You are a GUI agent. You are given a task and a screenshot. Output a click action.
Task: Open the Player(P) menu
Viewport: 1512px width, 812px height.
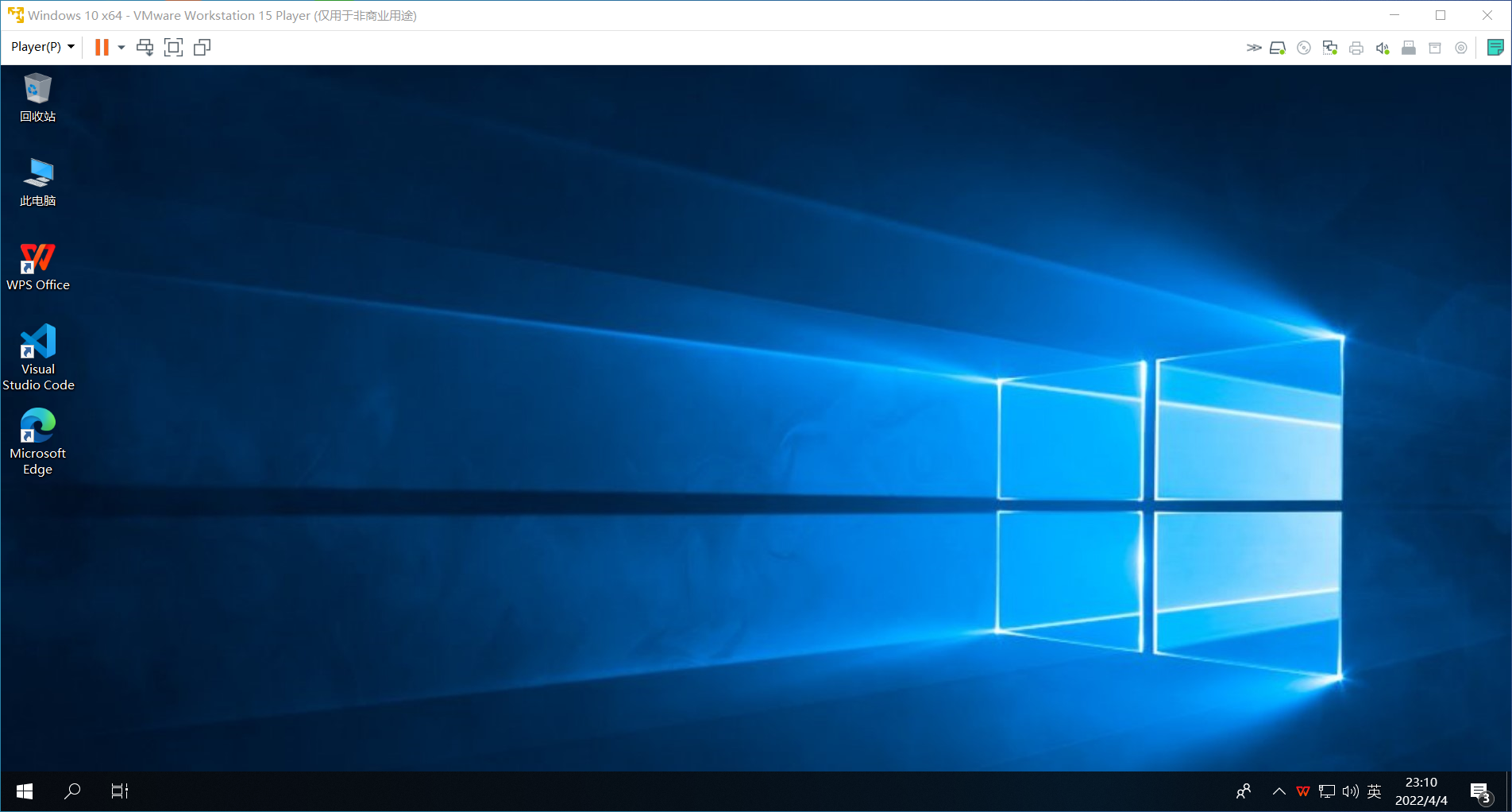43,47
